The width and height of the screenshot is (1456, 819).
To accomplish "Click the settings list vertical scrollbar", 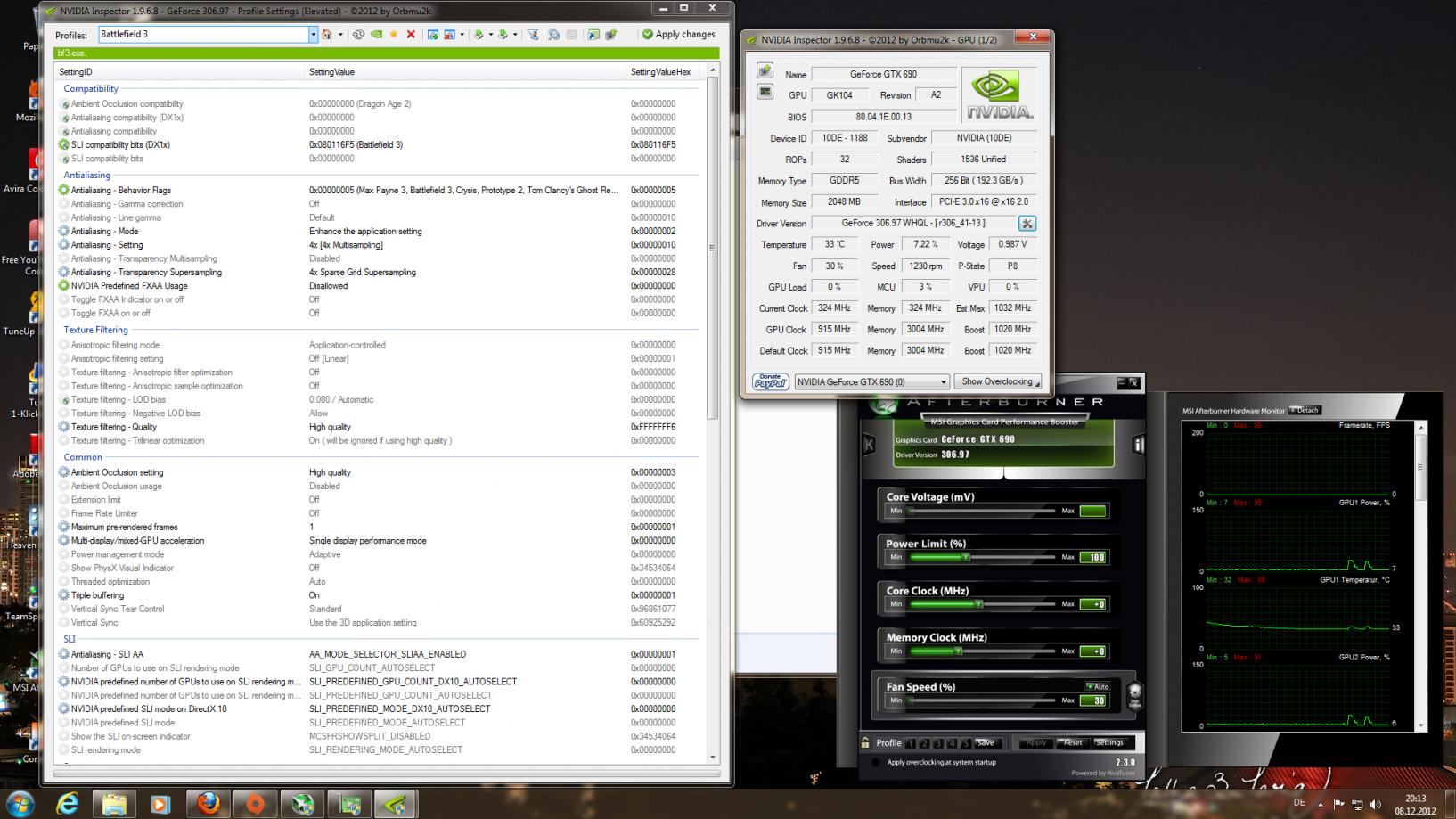I will coord(711,414).
